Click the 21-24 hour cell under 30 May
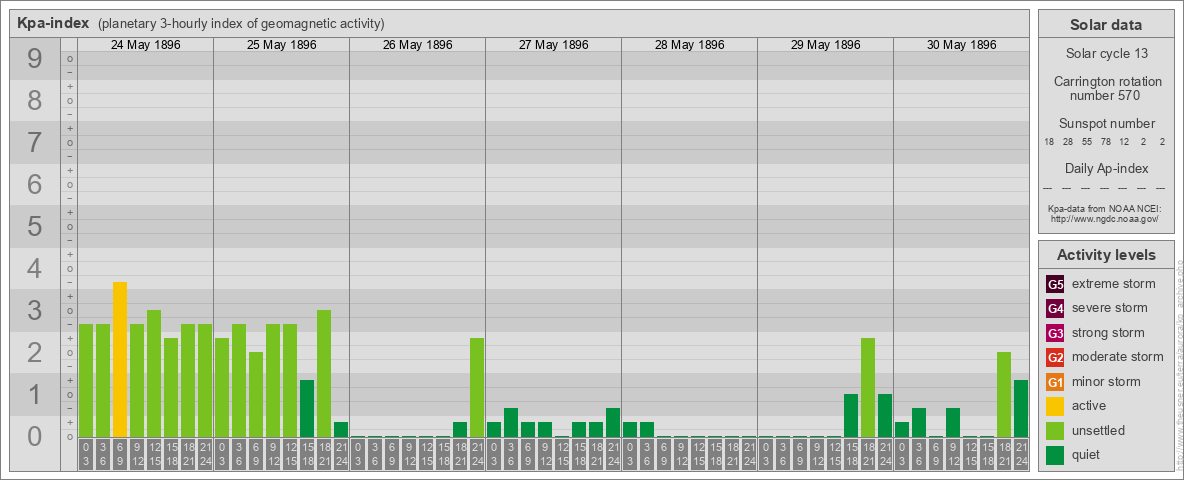This screenshot has height=480, width=1184. coord(1021,454)
